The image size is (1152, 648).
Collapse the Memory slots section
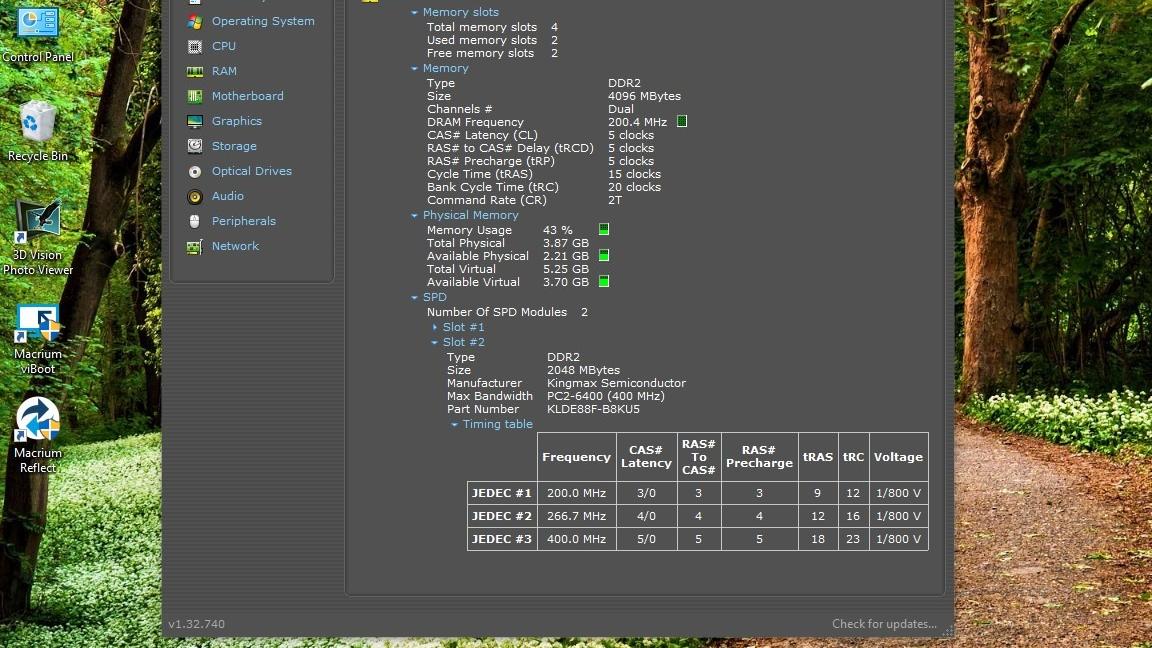point(414,13)
